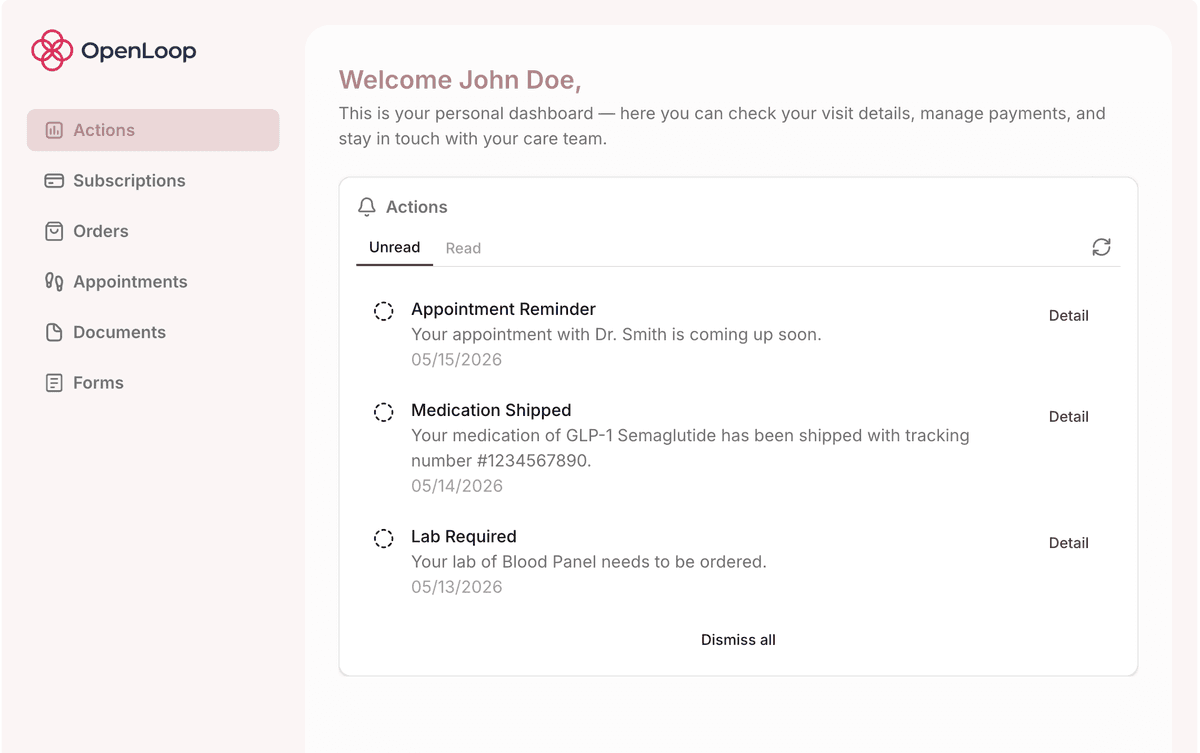
Task: Click the OpenLoop brand name
Action: [x=139, y=51]
